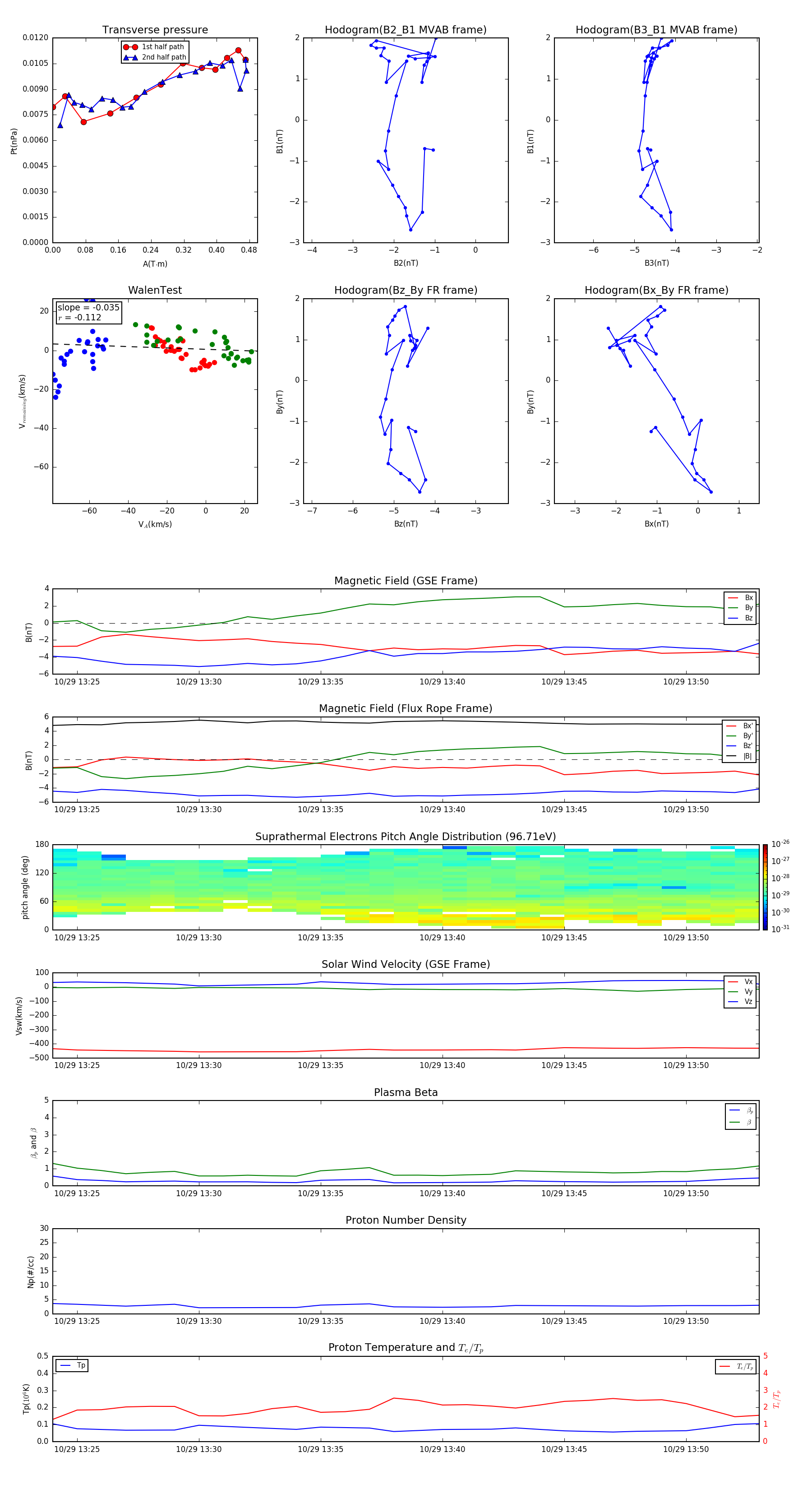The image size is (812, 1489).
Task: Click '10/29 13:25' under GSE magnetic field plot
Action: [x=77, y=682]
